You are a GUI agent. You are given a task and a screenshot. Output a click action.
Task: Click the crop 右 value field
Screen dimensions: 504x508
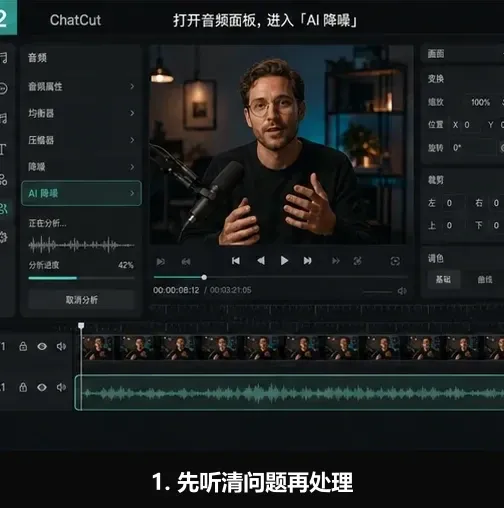497,203
